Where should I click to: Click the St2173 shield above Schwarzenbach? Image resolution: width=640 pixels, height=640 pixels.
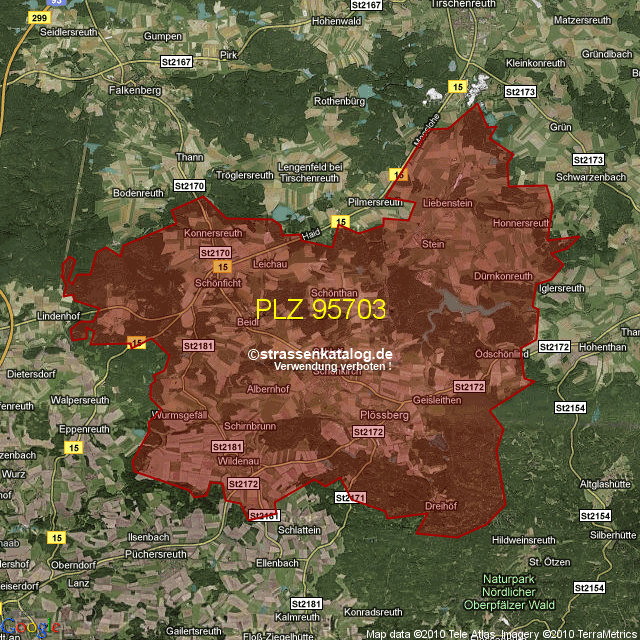pos(588,160)
